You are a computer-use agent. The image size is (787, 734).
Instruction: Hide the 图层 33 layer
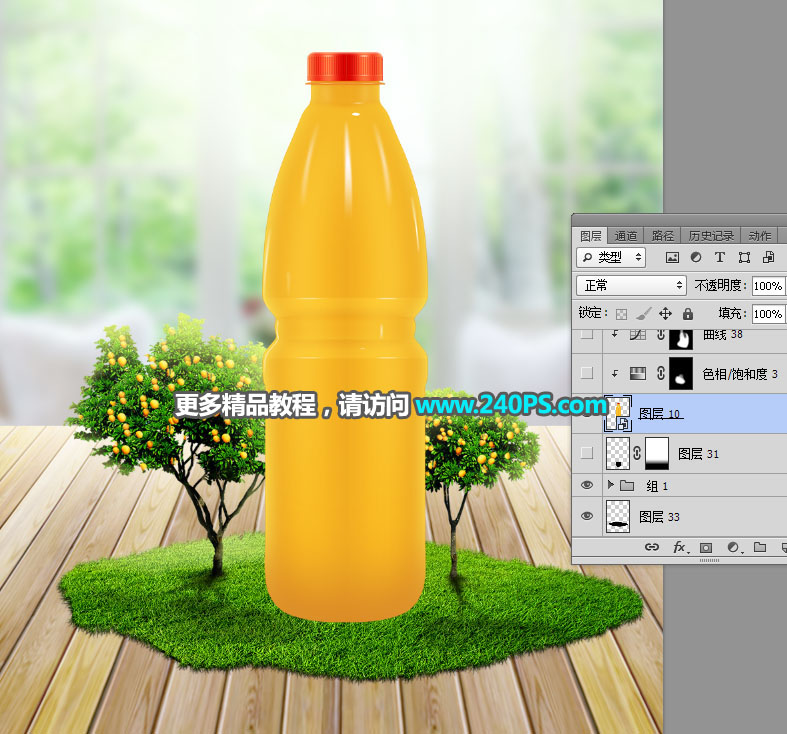pyautogui.click(x=587, y=516)
